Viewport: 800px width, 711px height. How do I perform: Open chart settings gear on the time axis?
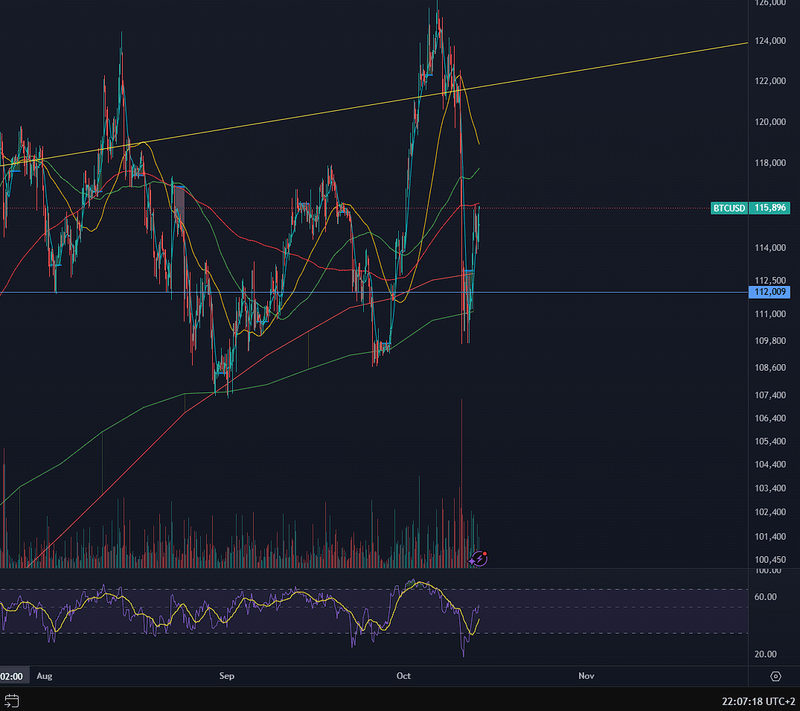776,676
